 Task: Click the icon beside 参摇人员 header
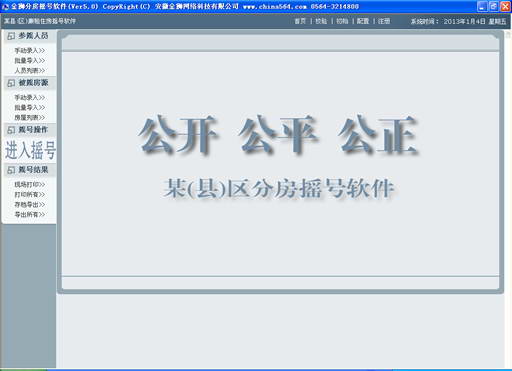[11, 36]
